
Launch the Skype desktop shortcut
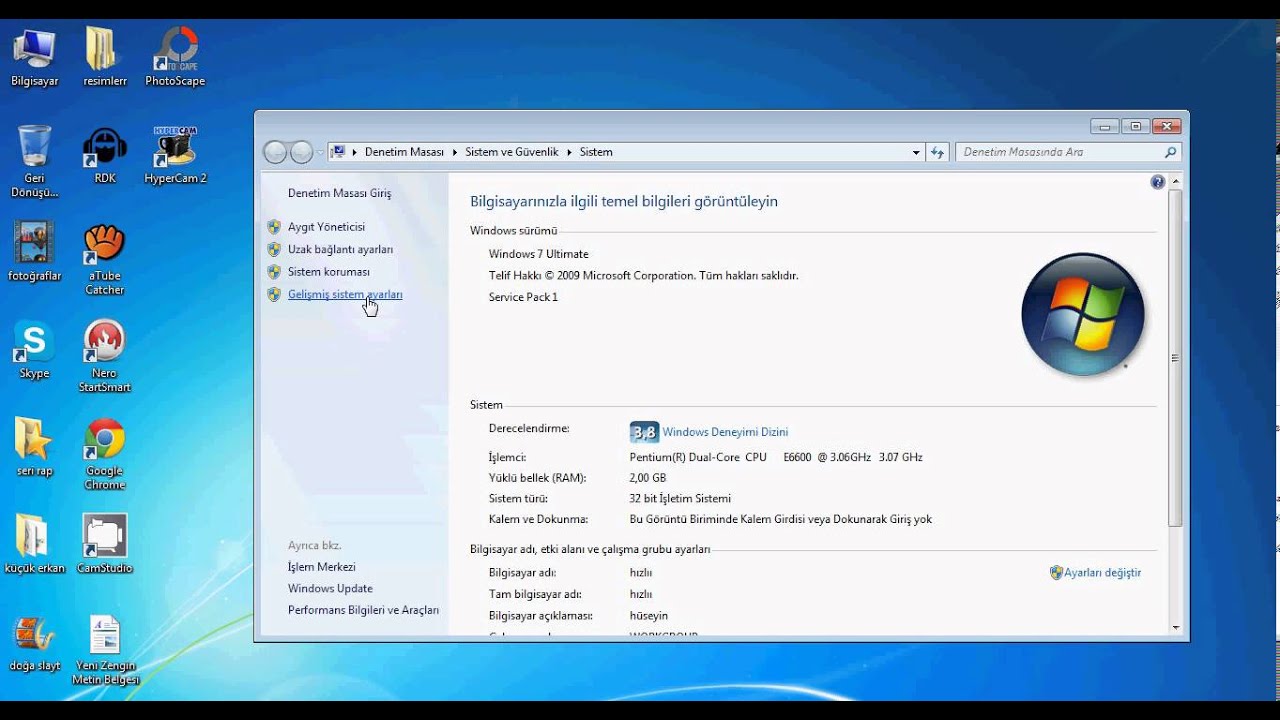pos(34,350)
